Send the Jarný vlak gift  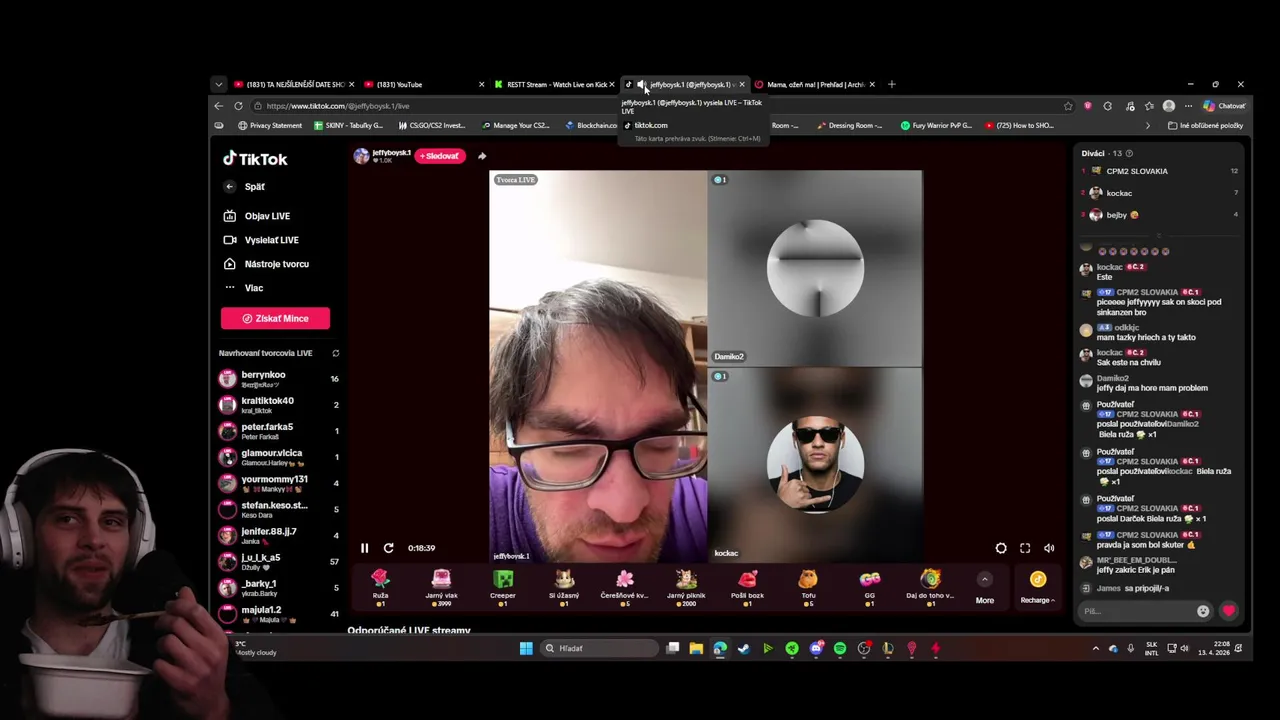(x=441, y=587)
